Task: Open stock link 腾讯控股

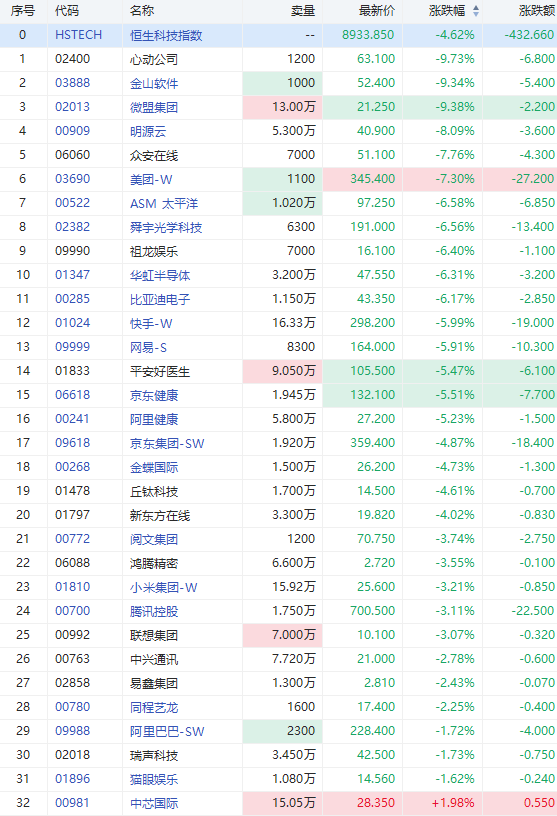Action: pos(154,611)
